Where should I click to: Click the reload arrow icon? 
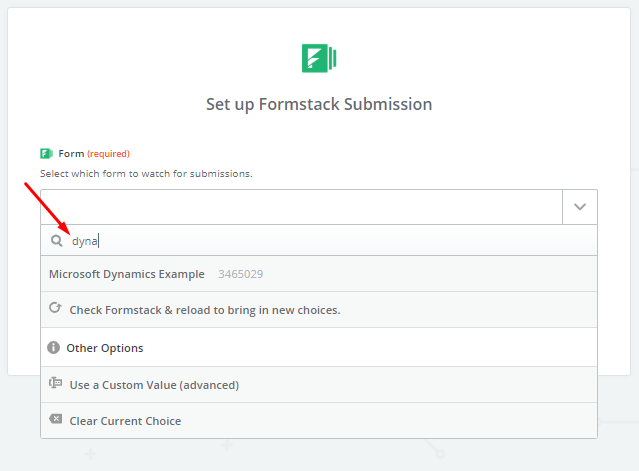coord(56,309)
